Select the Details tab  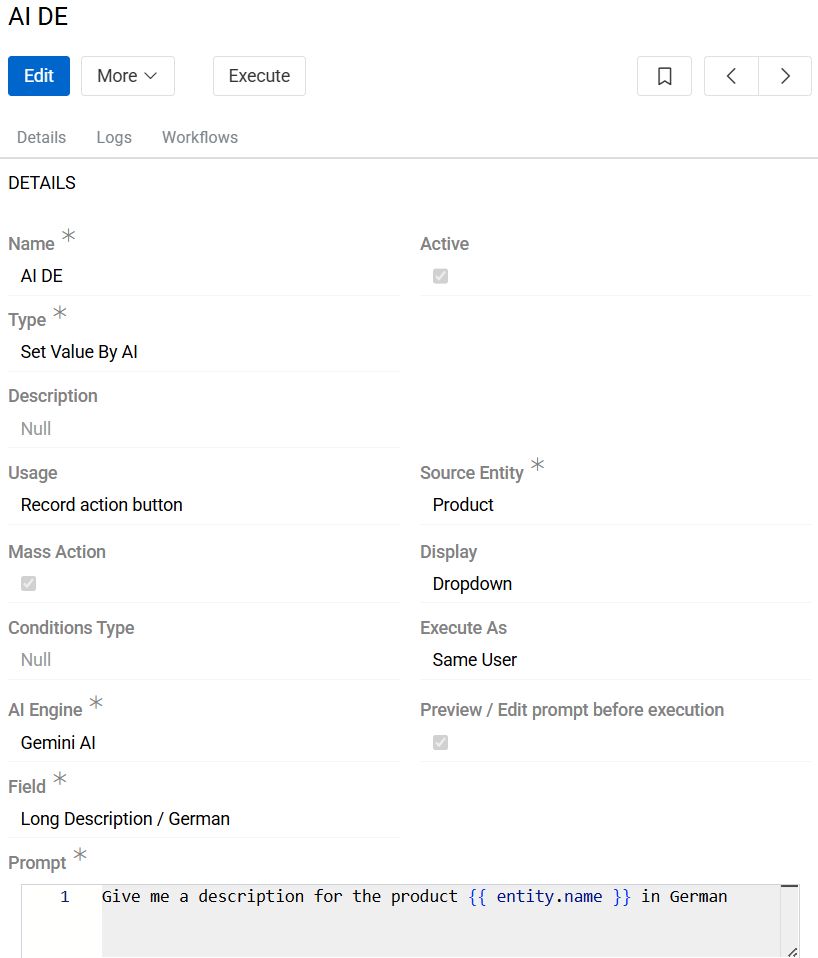tap(41, 138)
